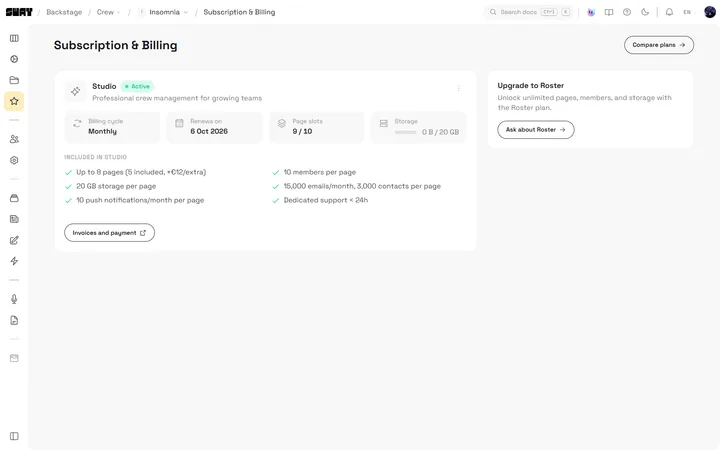The image size is (720, 450).
Task: Click '10 members per page' feature
Action: [320, 172]
